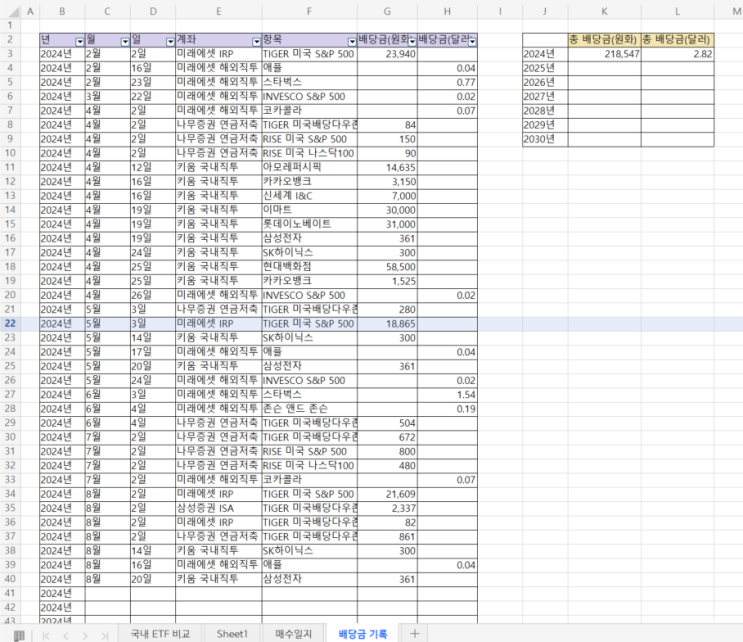Click the 14,635 dividend cell
This screenshot has height=642, width=743.
(x=387, y=167)
